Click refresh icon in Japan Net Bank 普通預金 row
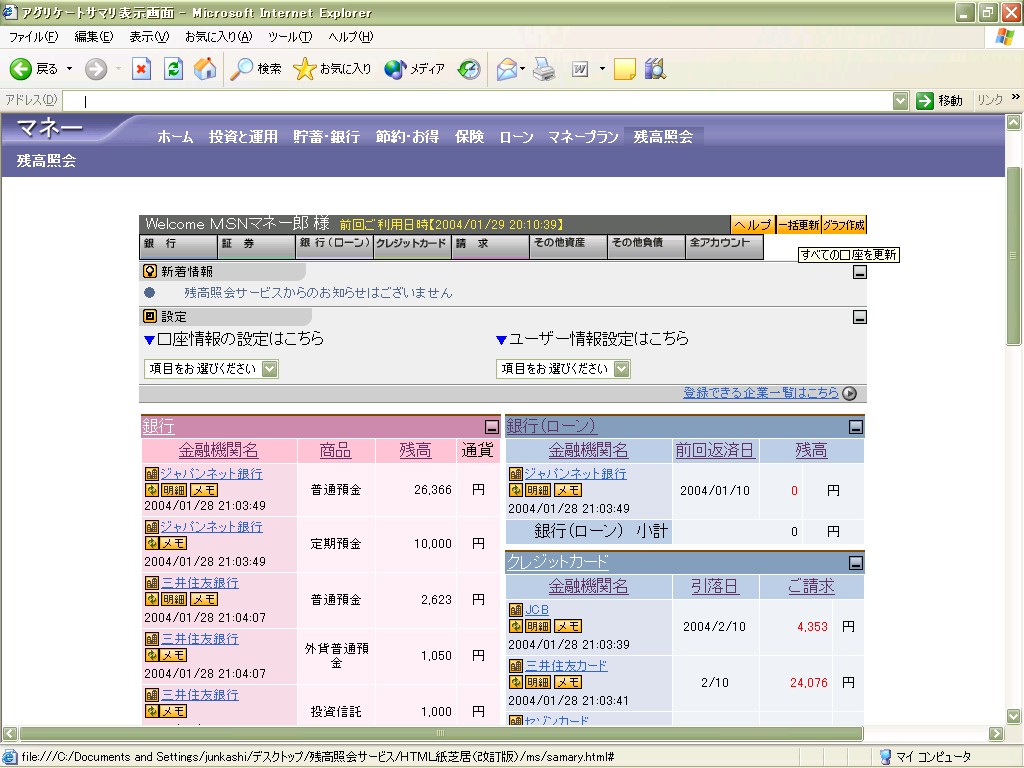 152,490
